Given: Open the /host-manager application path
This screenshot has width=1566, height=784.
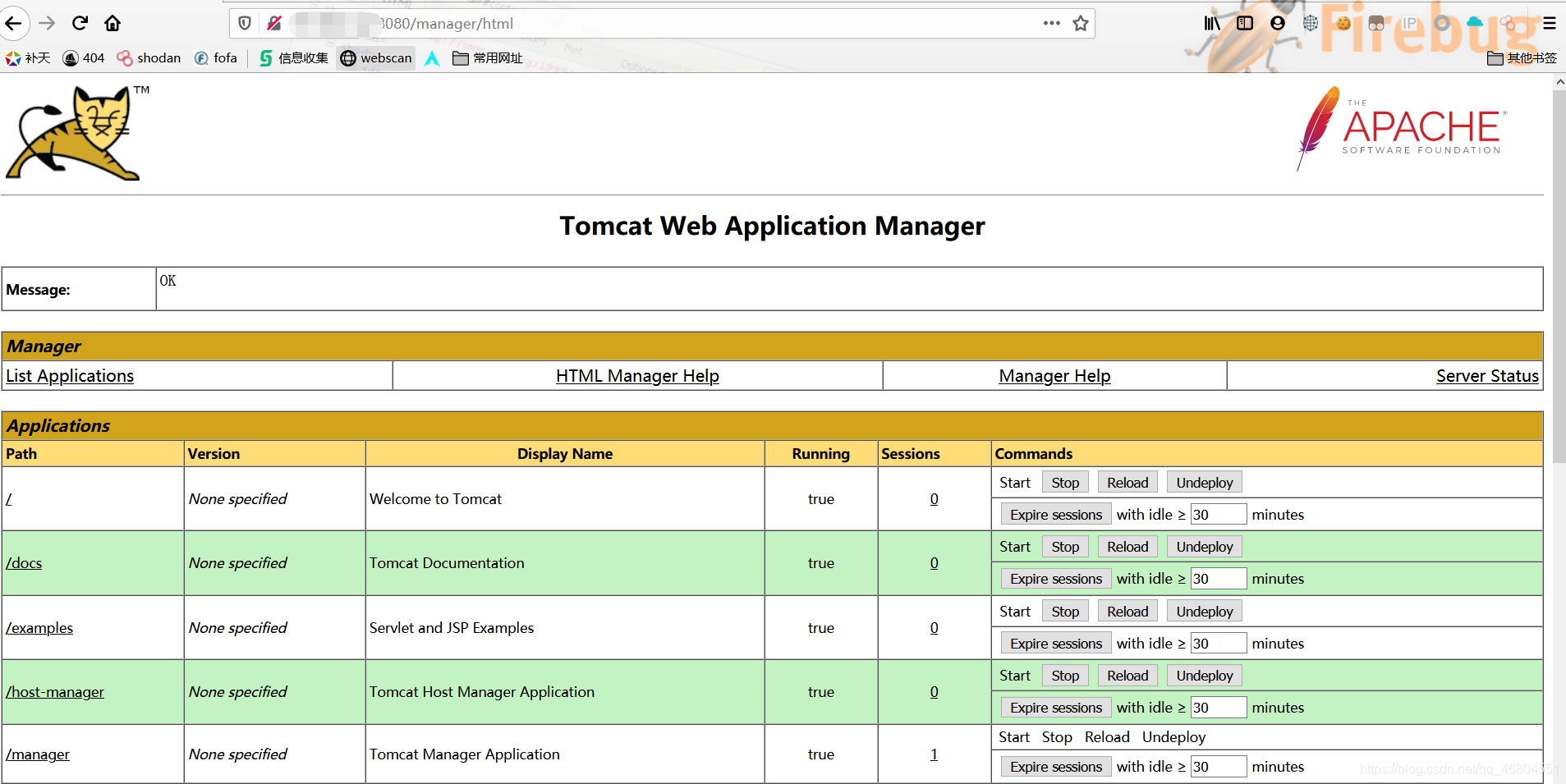Looking at the screenshot, I should click(x=55, y=692).
